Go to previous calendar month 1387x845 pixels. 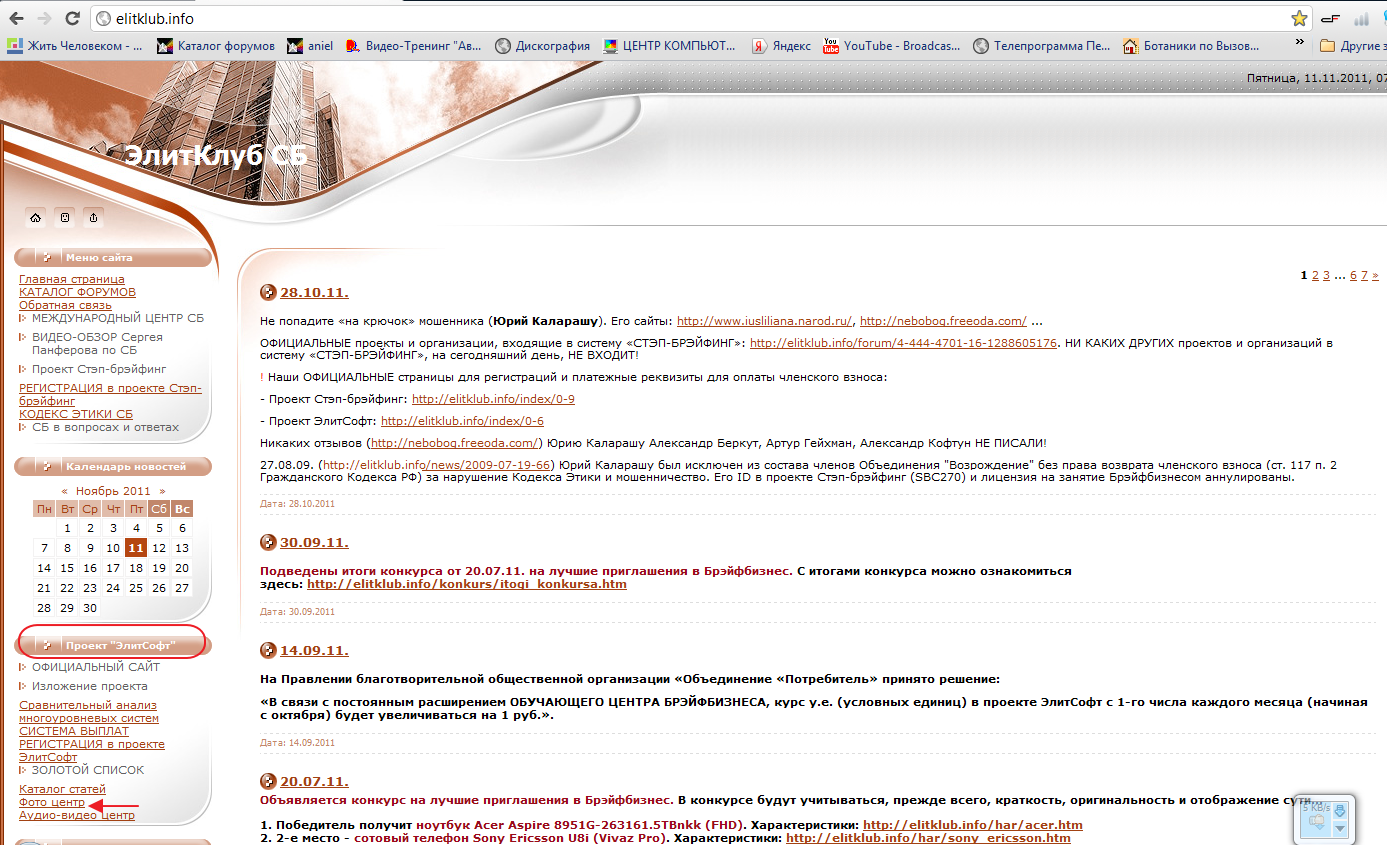click(x=65, y=491)
